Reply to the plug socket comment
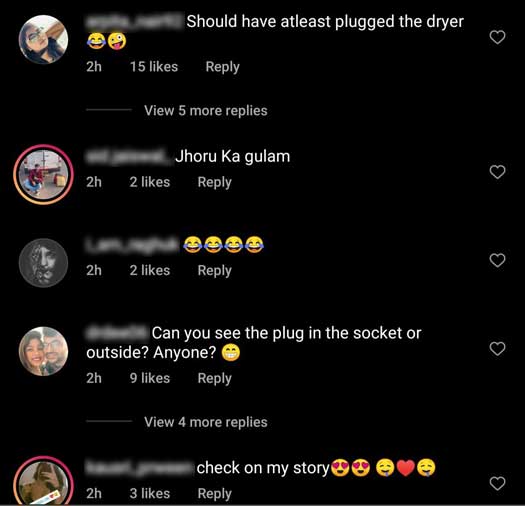Viewport: 525px width, 506px height. [x=214, y=378]
